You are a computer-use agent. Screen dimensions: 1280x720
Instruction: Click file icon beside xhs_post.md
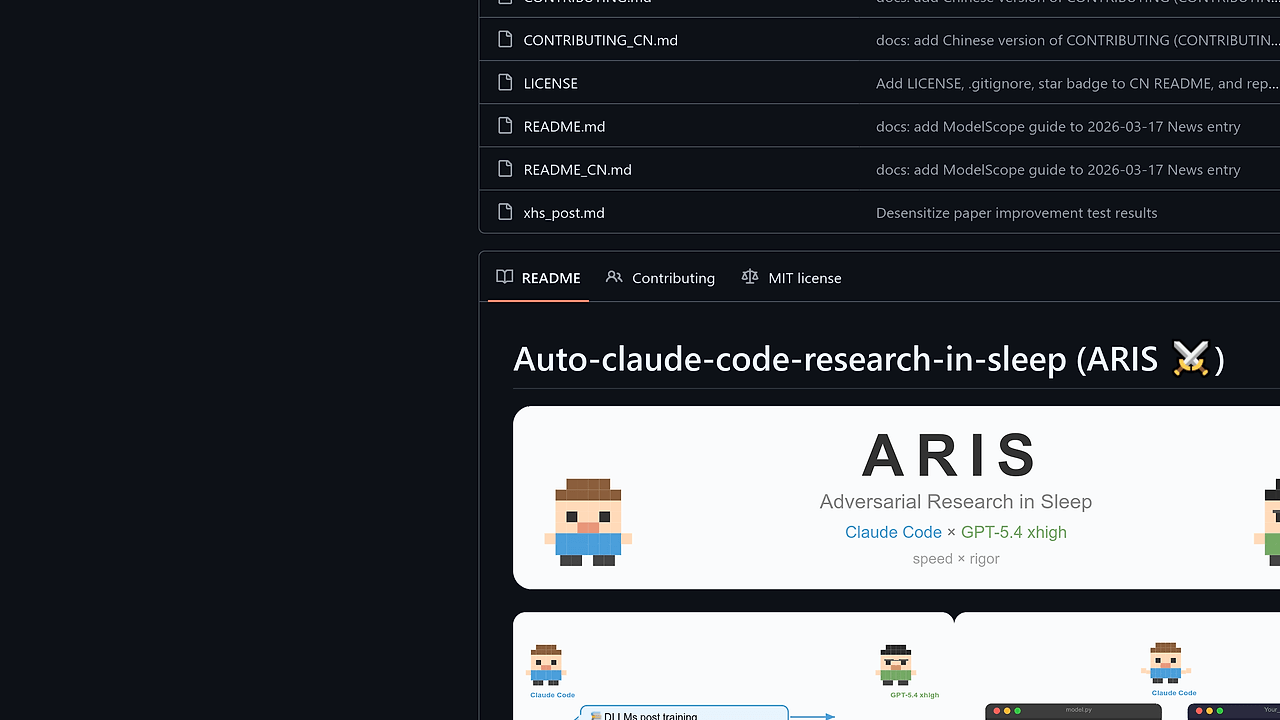(x=505, y=212)
